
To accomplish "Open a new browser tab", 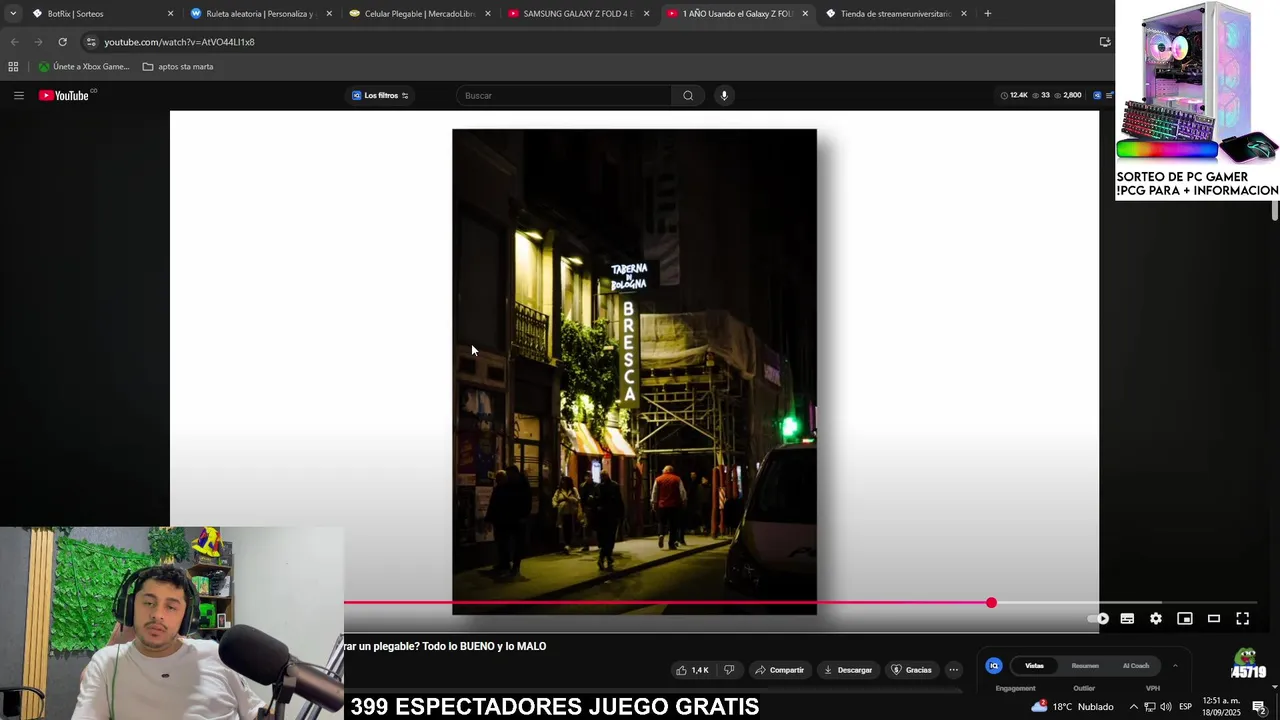I will [x=988, y=14].
